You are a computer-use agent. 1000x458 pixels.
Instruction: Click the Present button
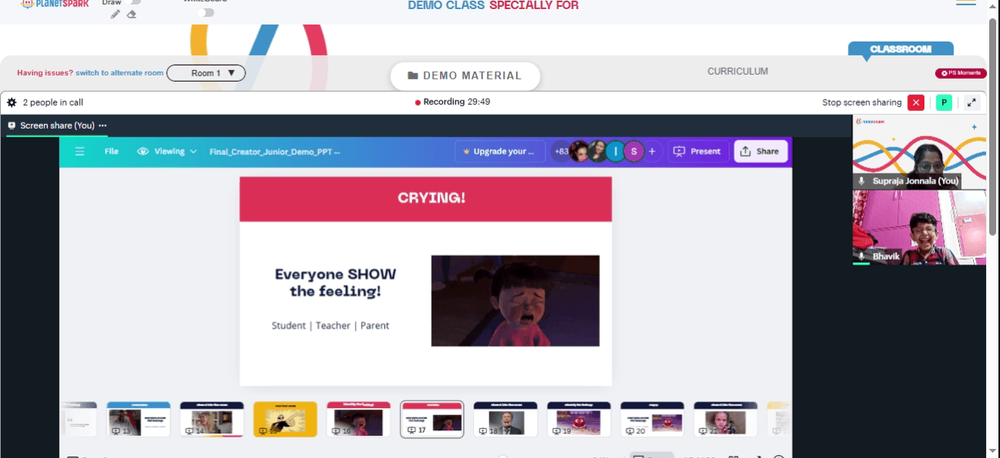coord(697,151)
